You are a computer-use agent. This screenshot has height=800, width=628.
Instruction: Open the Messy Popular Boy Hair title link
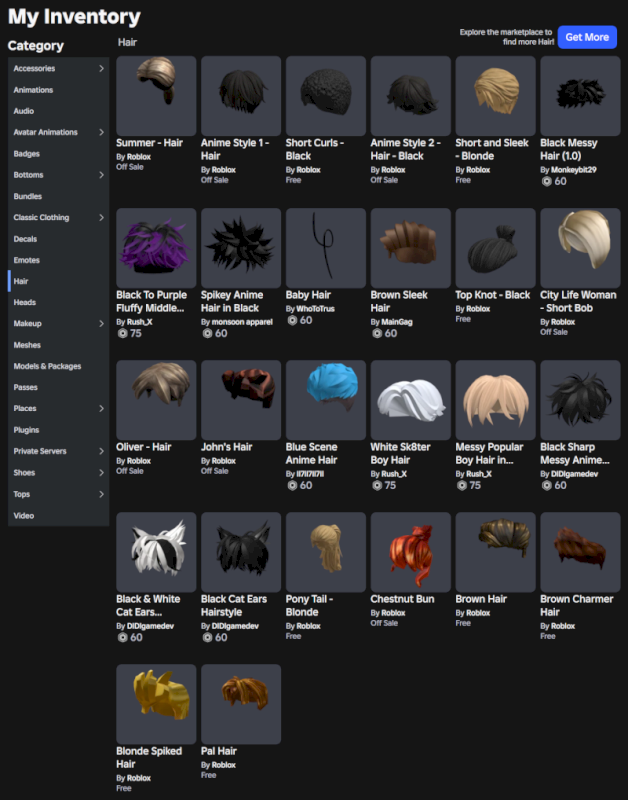tap(489, 454)
